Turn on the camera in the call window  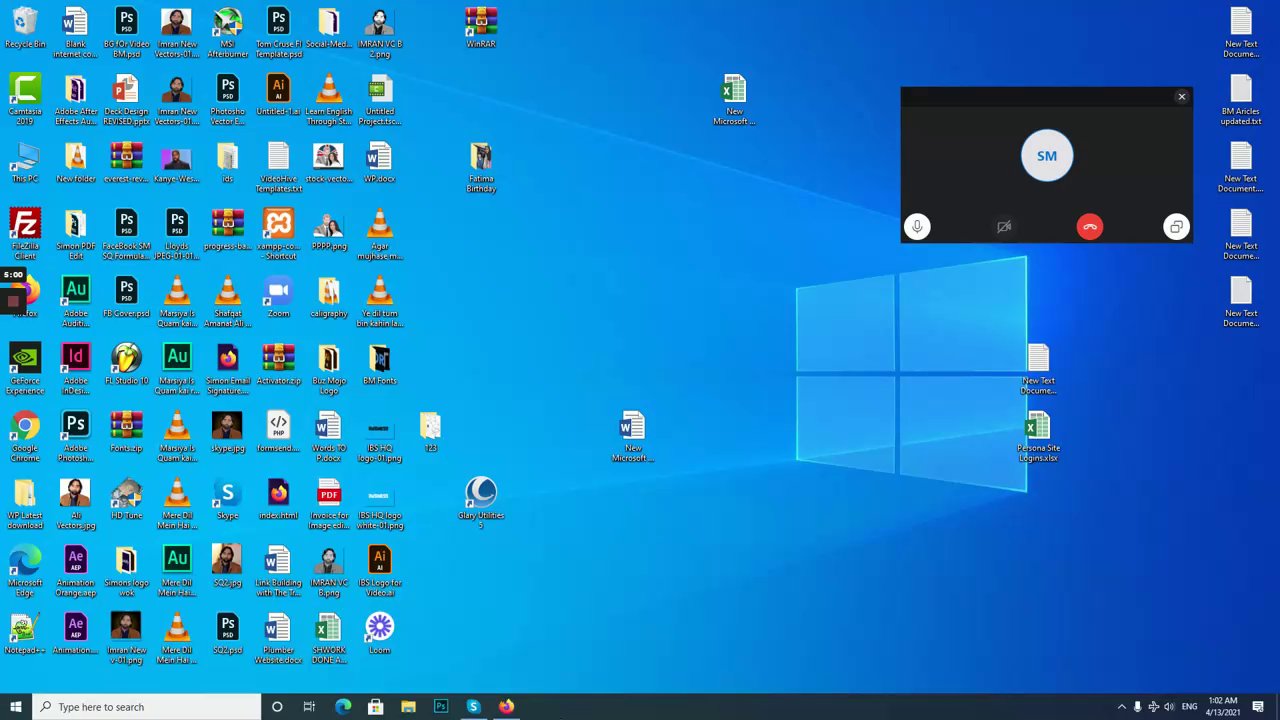click(x=1004, y=227)
